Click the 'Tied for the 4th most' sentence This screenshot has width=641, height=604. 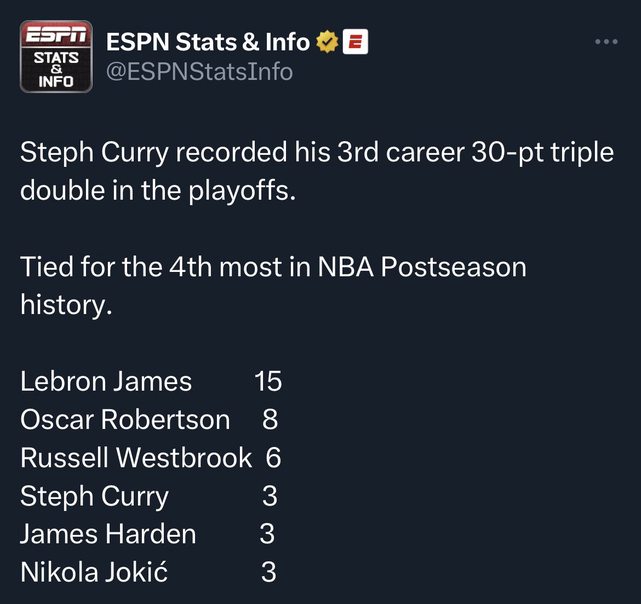[x=273, y=285]
